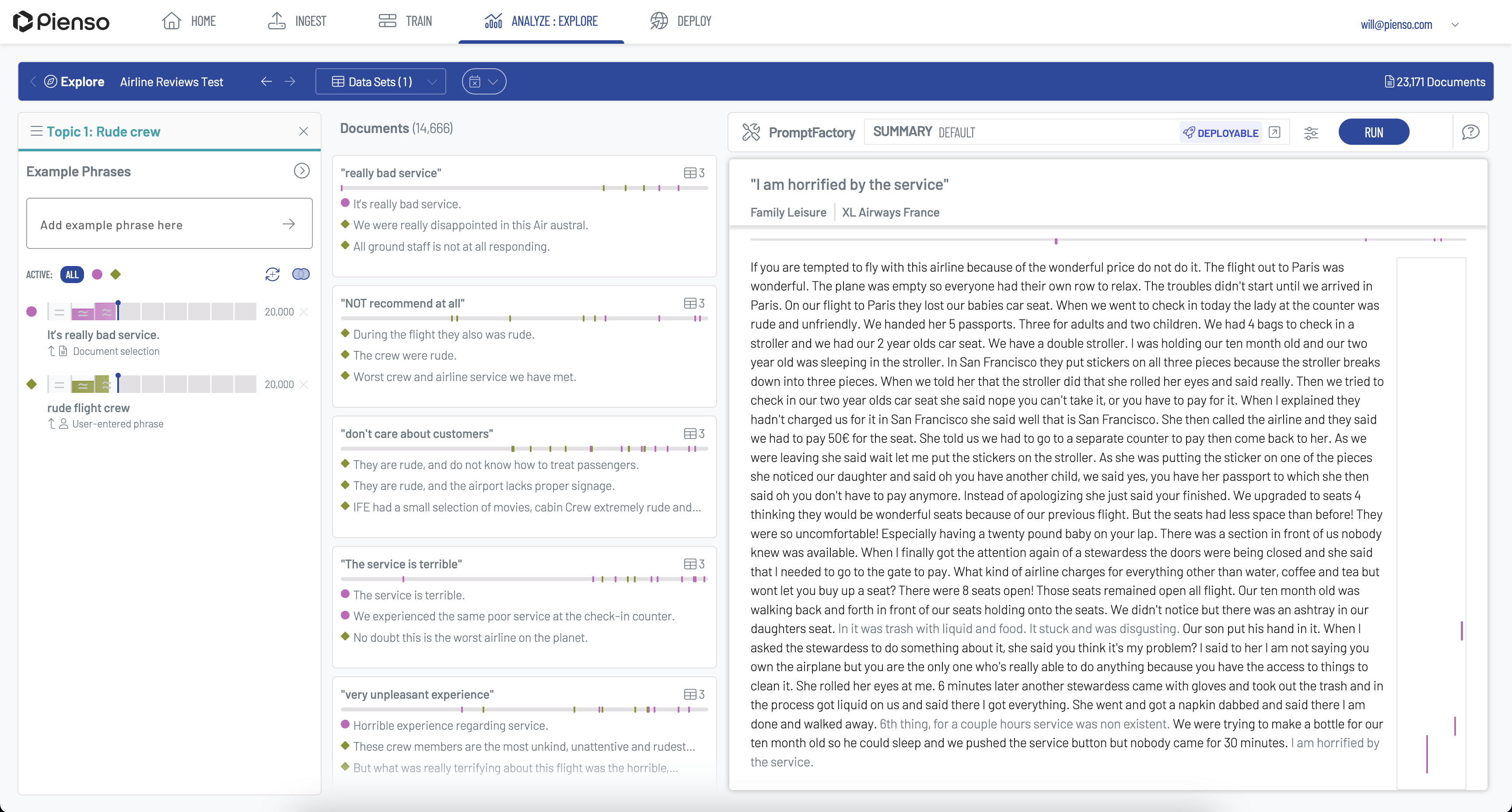Open the Data Sets (1) dropdown
Viewport: 1512px width, 812px height.
380,82
